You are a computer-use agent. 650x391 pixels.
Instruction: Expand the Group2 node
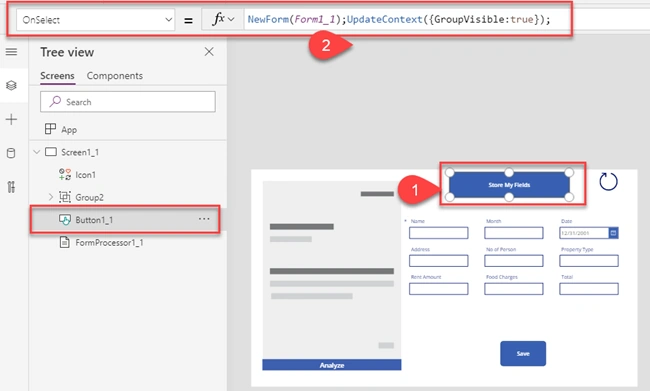point(51,197)
